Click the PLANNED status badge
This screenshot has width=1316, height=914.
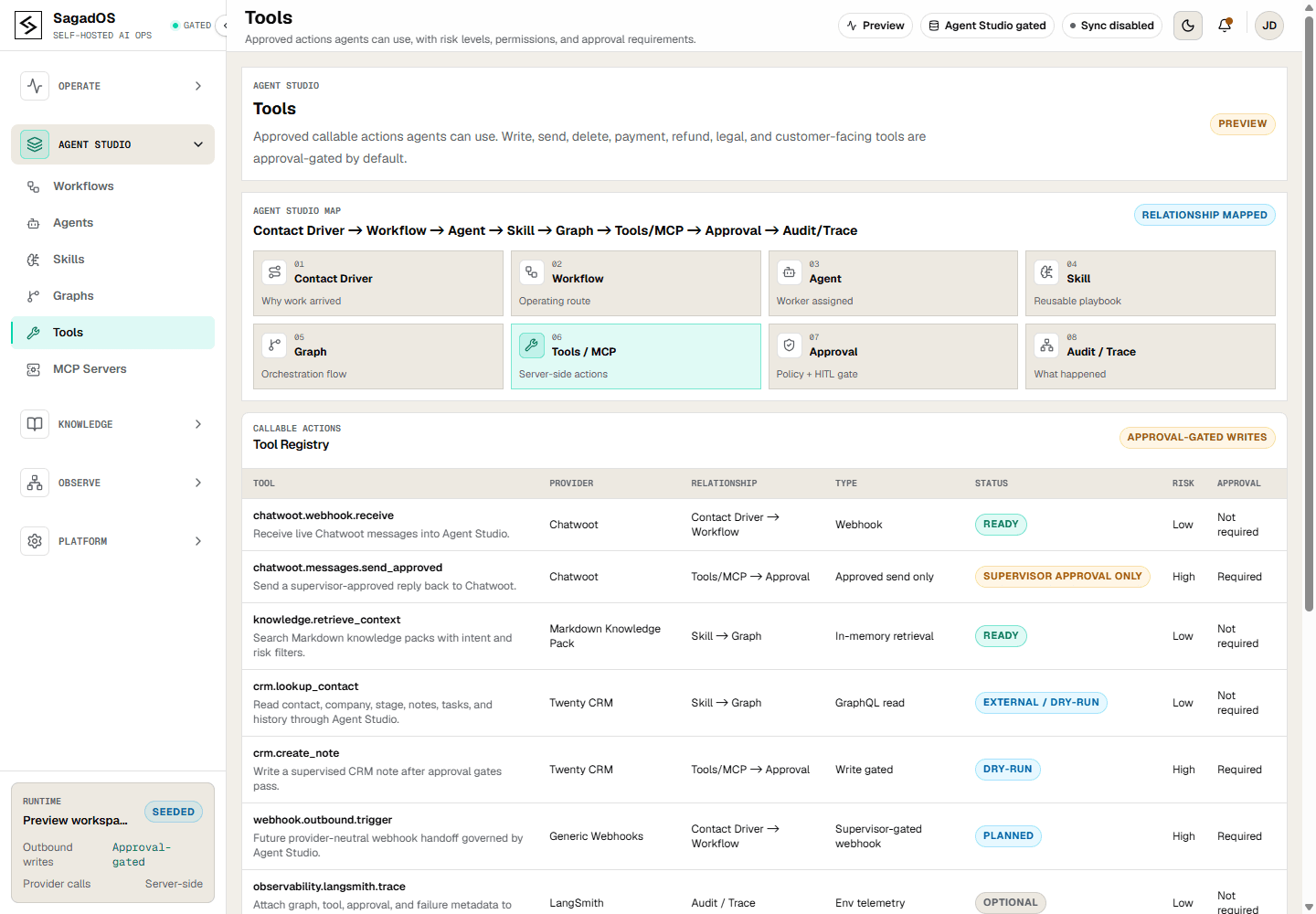click(1008, 836)
